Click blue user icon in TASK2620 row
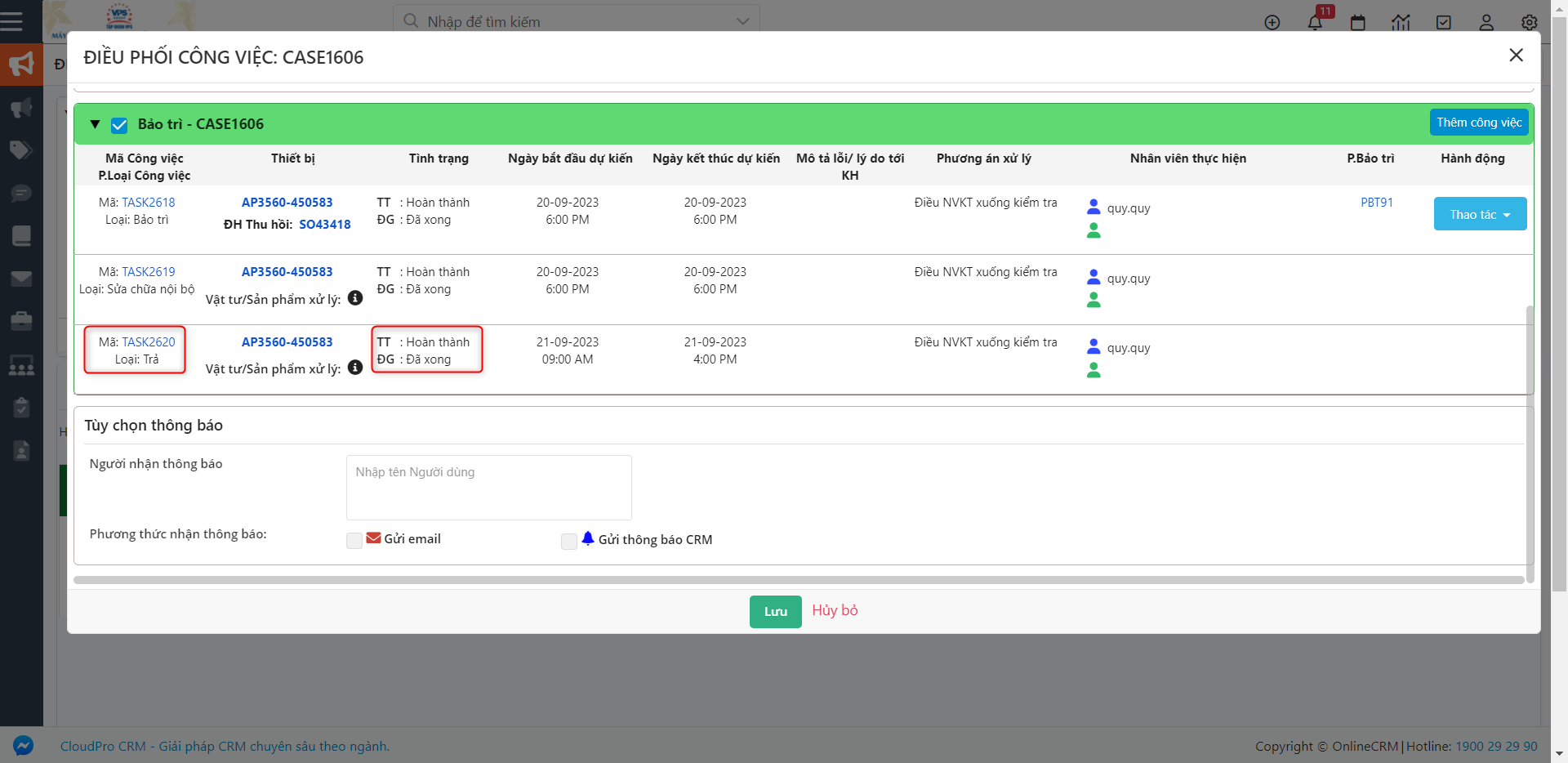 pos(1094,346)
